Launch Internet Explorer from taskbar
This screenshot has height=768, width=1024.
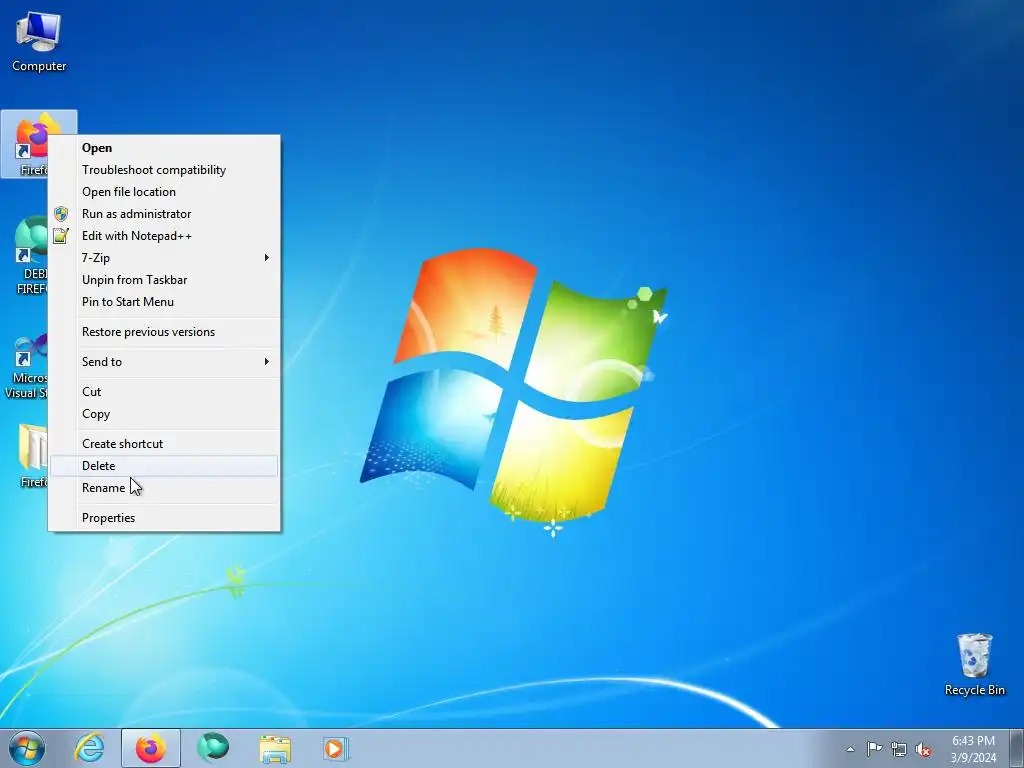[89, 748]
